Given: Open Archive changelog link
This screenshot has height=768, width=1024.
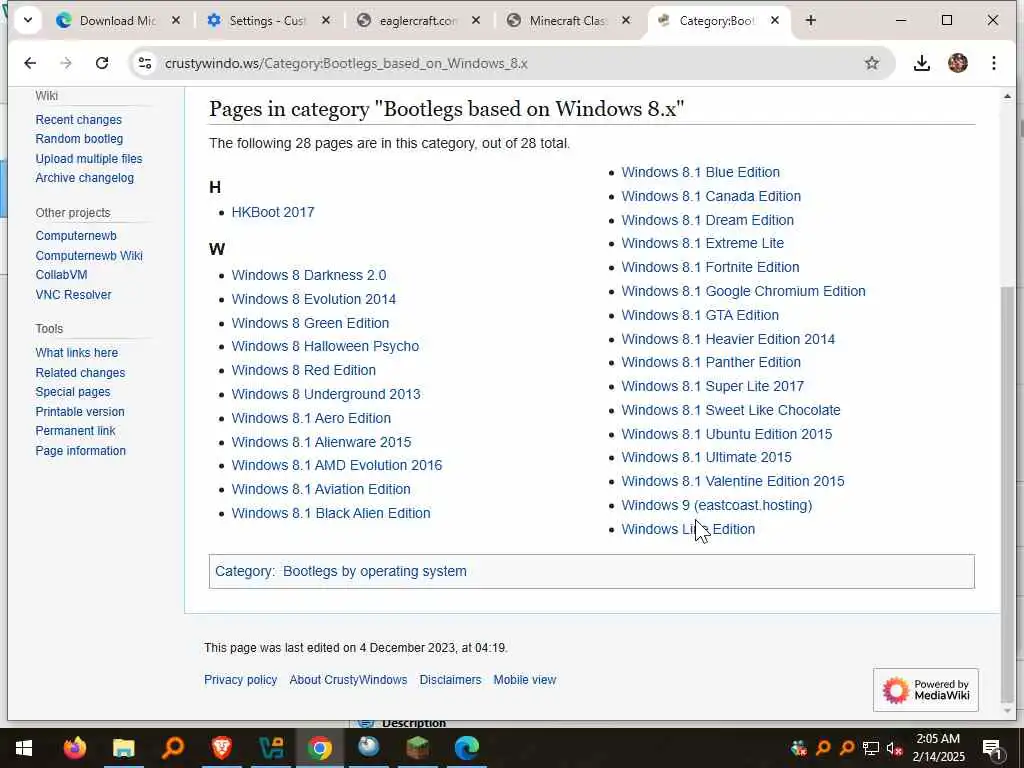Looking at the screenshot, I should pyautogui.click(x=84, y=178).
